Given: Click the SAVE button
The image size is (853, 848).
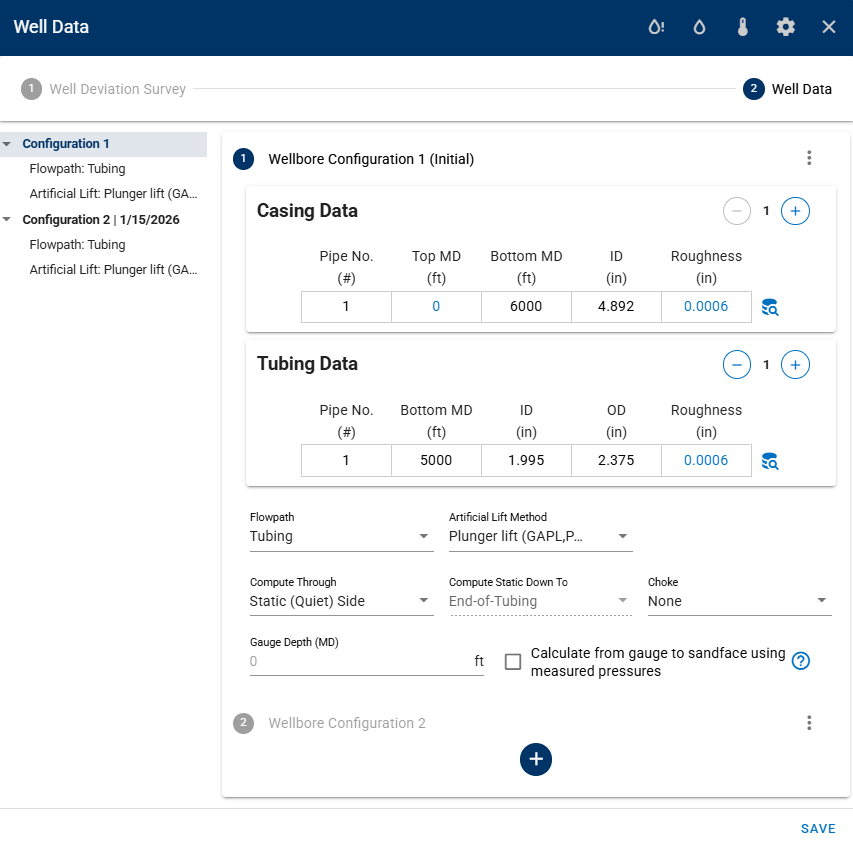Looking at the screenshot, I should click(x=818, y=828).
